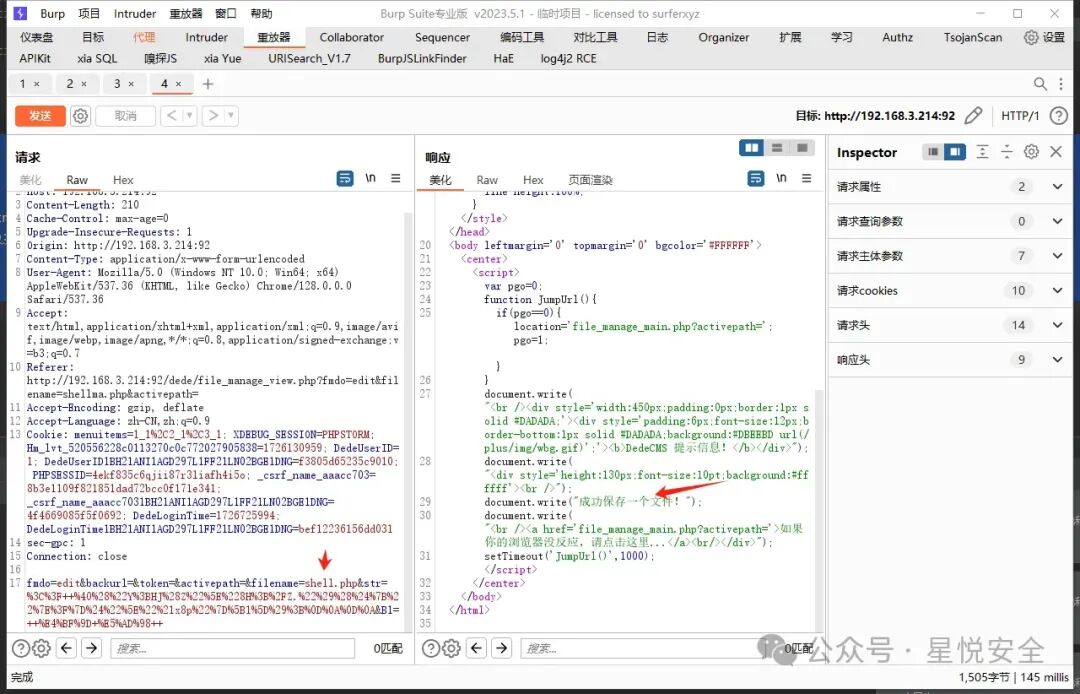Go back with the < history button
This screenshot has width=1080, height=694.
click(x=172, y=116)
